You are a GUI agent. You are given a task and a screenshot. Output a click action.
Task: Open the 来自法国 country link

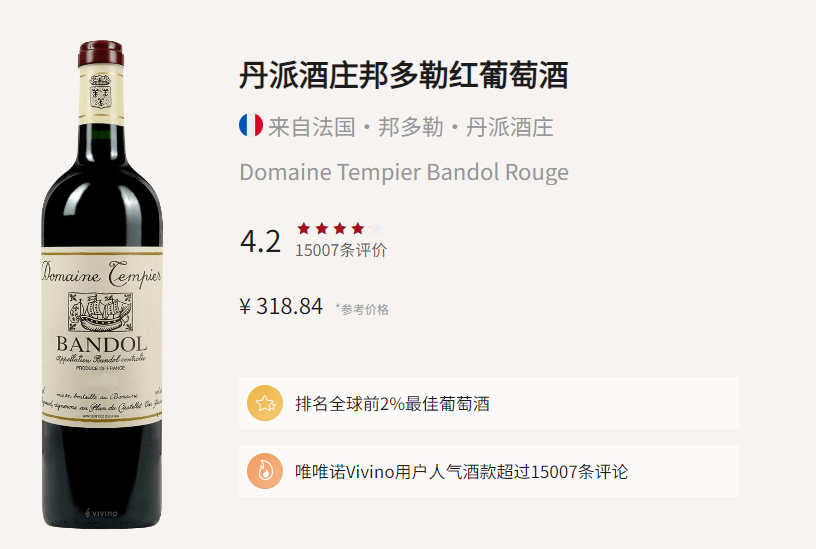312,127
